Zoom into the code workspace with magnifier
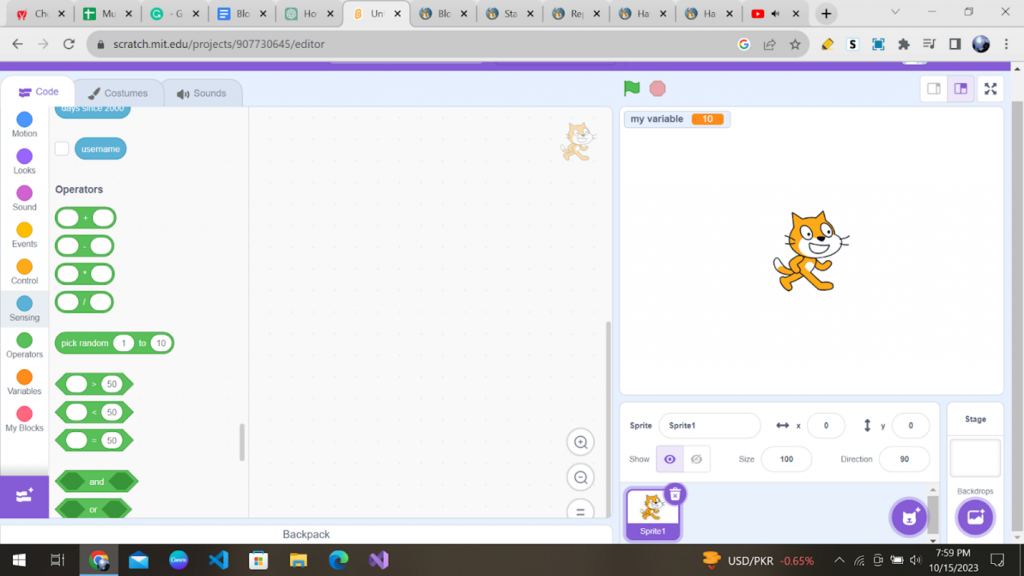The width and height of the screenshot is (1024, 576). (580, 441)
